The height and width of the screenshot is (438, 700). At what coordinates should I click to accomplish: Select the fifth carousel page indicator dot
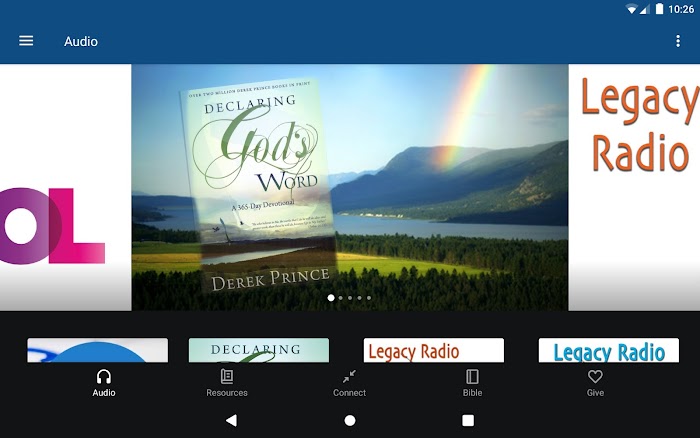click(369, 298)
